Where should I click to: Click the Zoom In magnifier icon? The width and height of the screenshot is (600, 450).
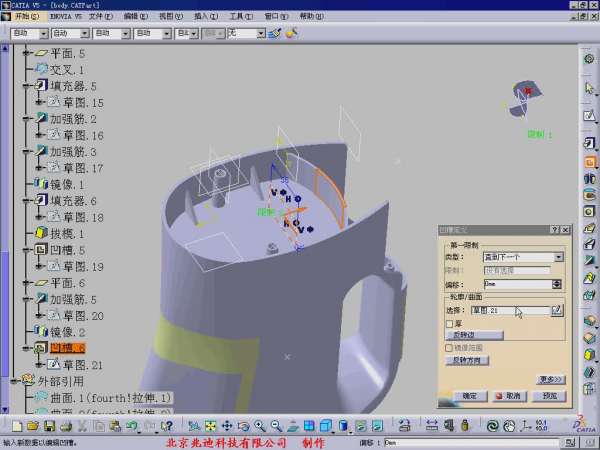point(259,426)
